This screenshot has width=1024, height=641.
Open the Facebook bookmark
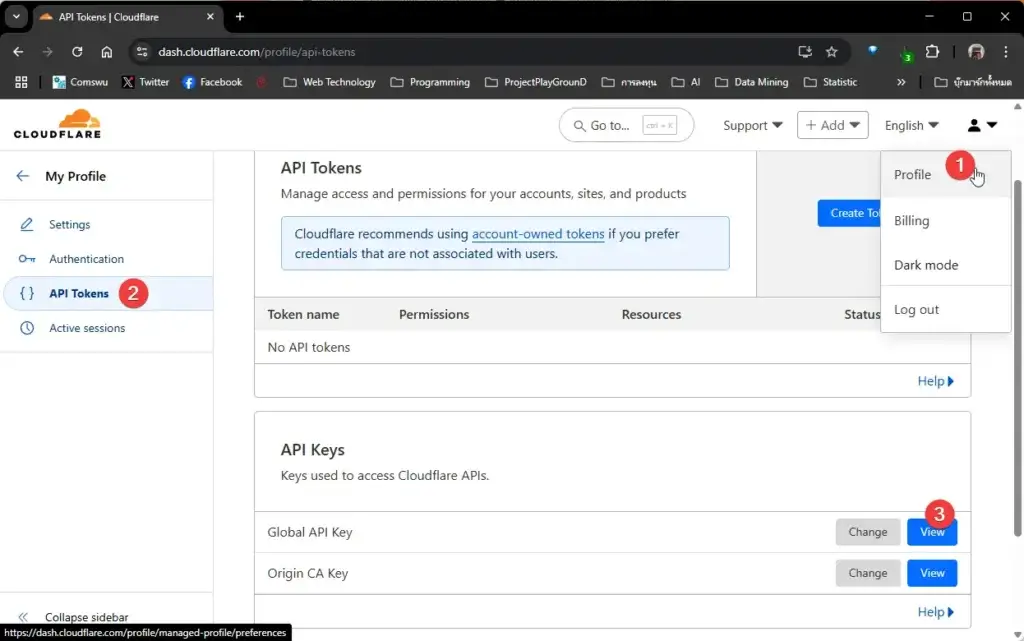click(212, 82)
